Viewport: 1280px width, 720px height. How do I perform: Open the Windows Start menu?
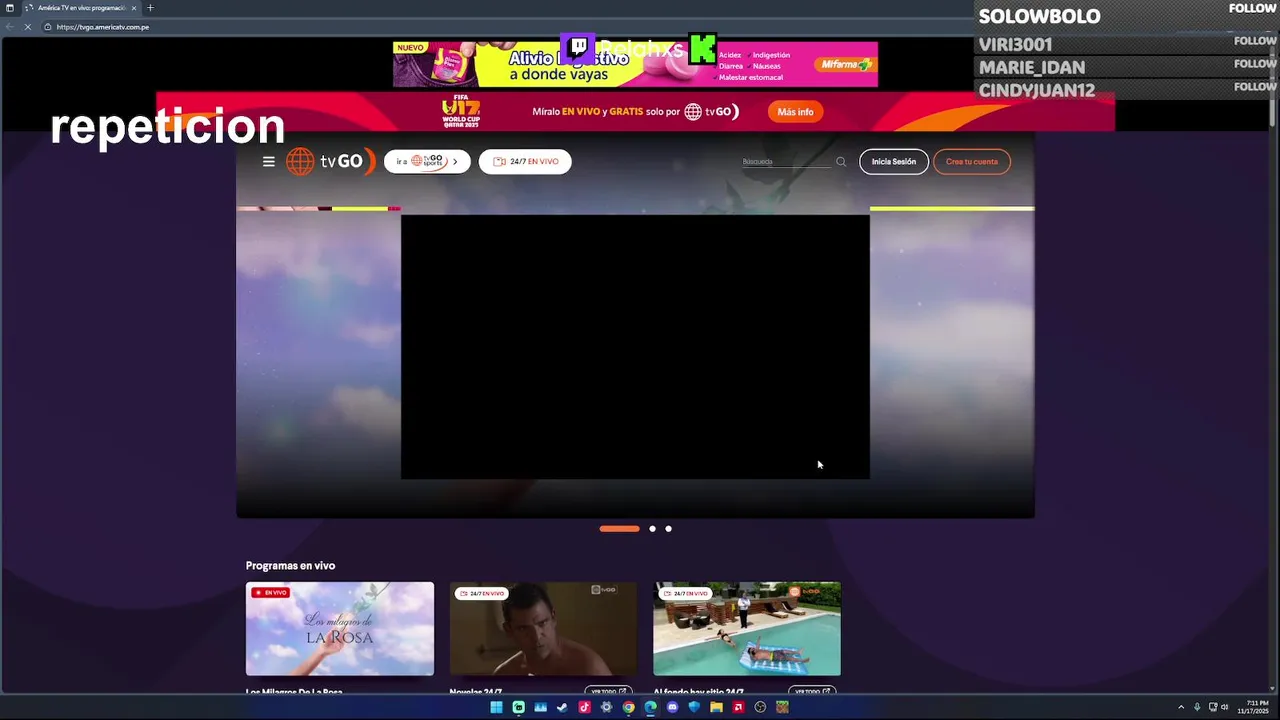(496, 707)
